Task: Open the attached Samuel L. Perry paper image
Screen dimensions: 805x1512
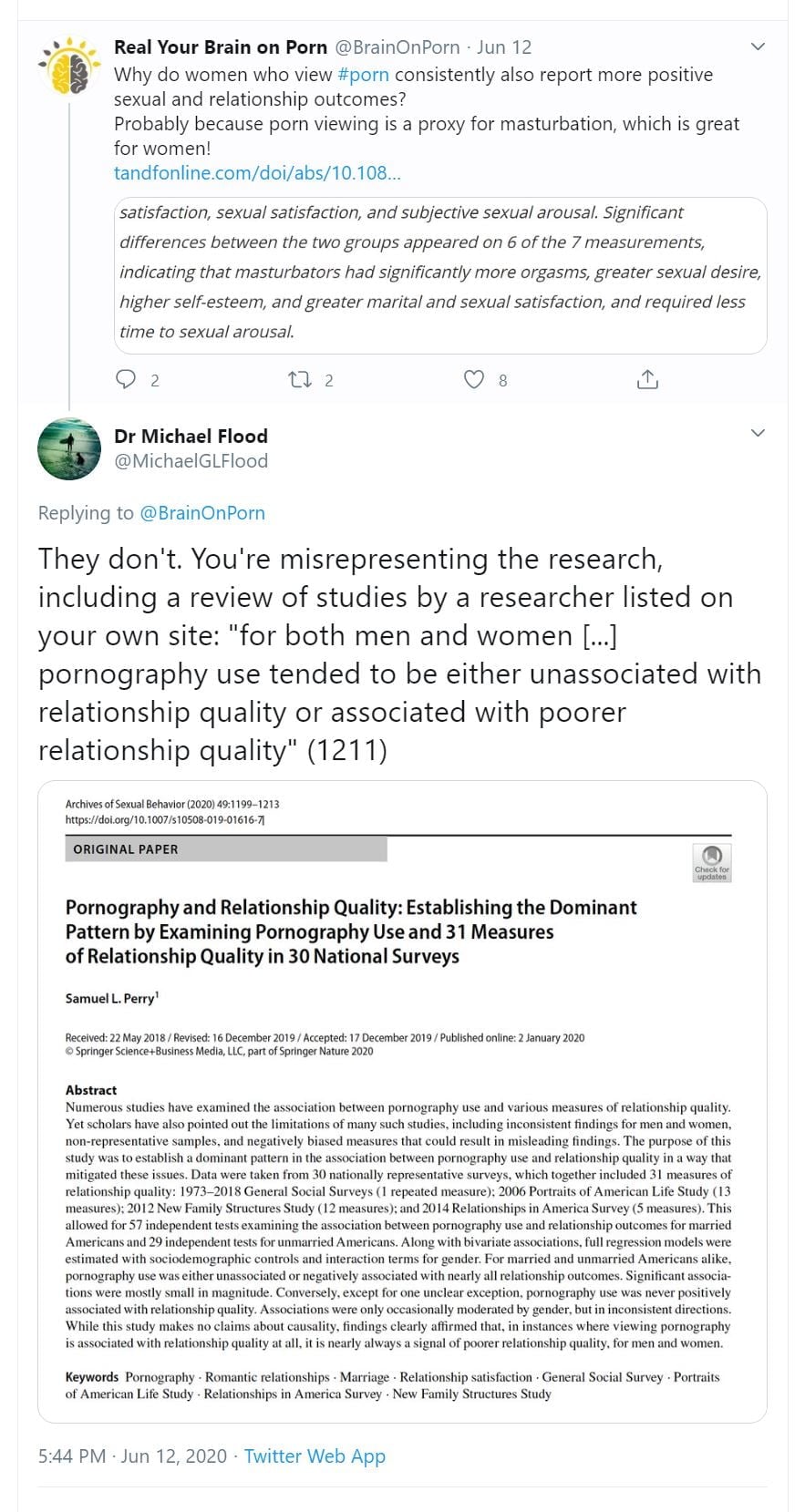Action: 402,1101
